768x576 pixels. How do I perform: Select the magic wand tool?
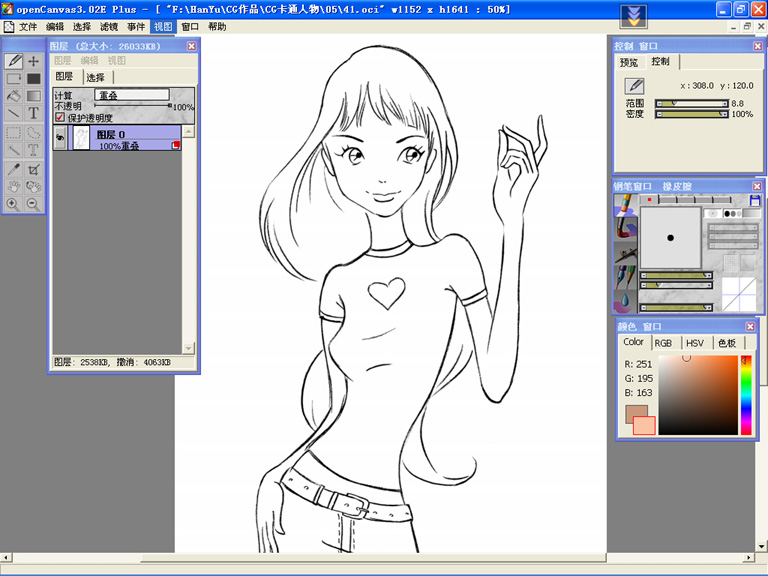(x=14, y=150)
